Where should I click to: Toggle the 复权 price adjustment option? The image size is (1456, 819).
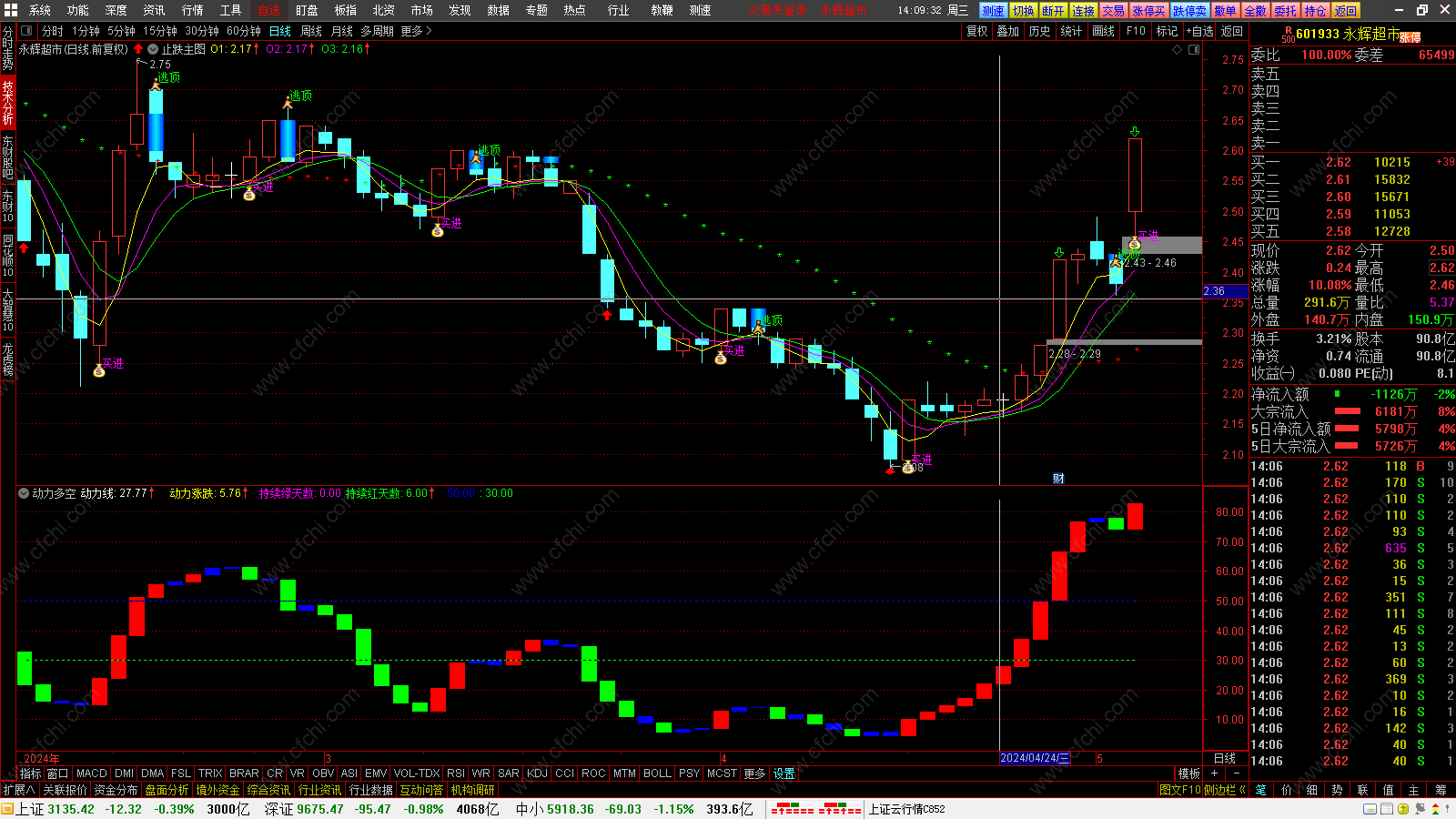[x=977, y=31]
